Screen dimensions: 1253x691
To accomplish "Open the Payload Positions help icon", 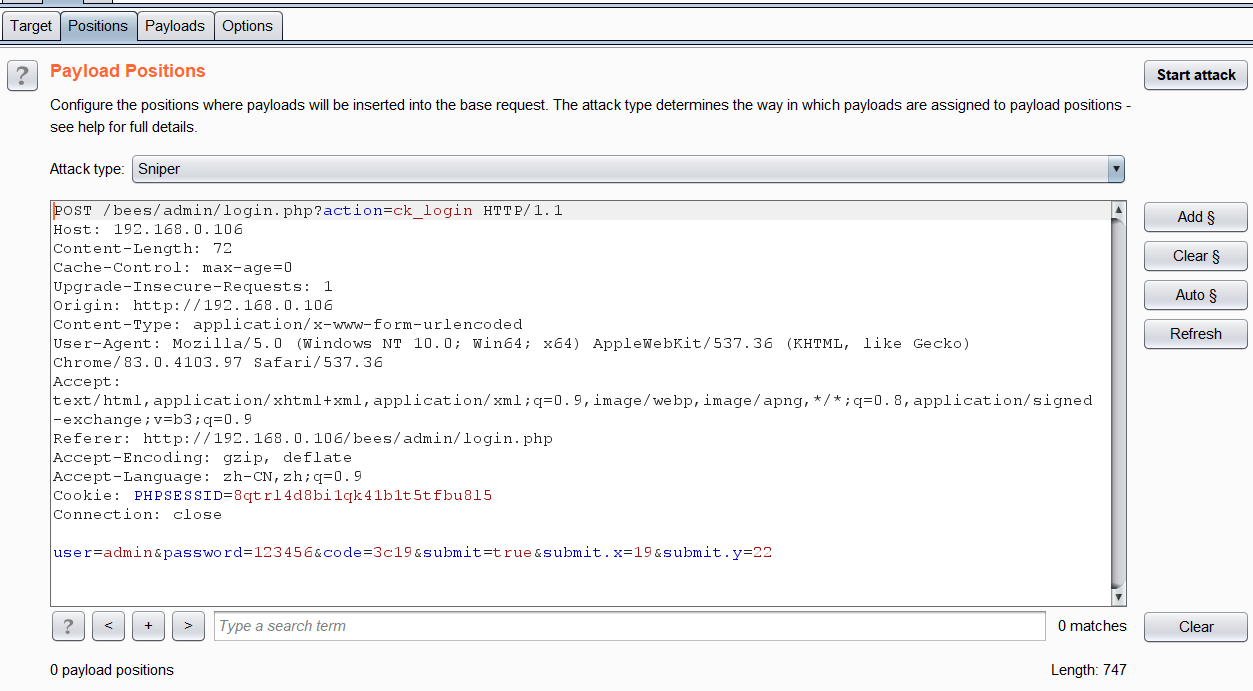I will (x=22, y=76).
